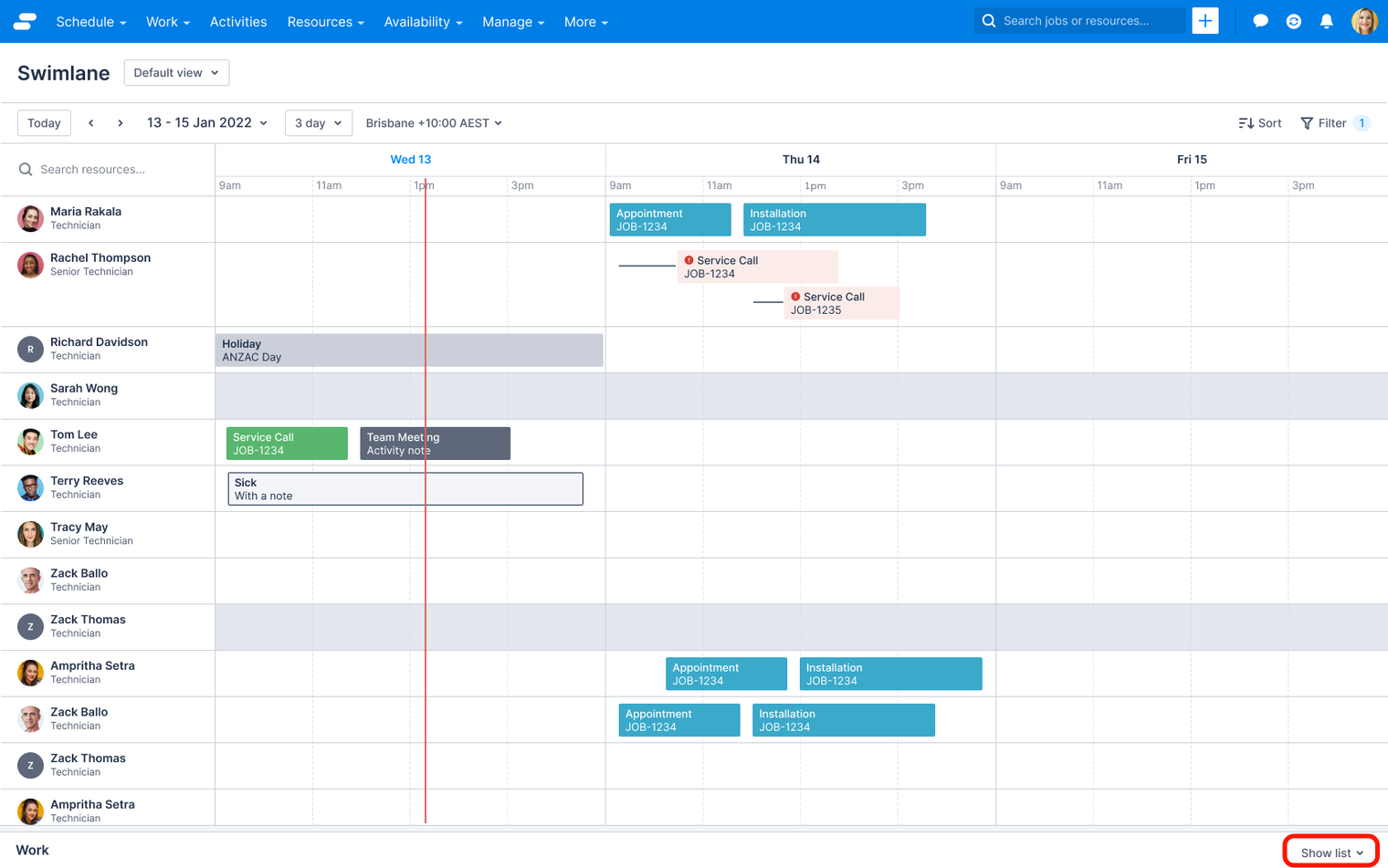
Task: Expand the Show list panel at the bottom
Action: (1330, 852)
